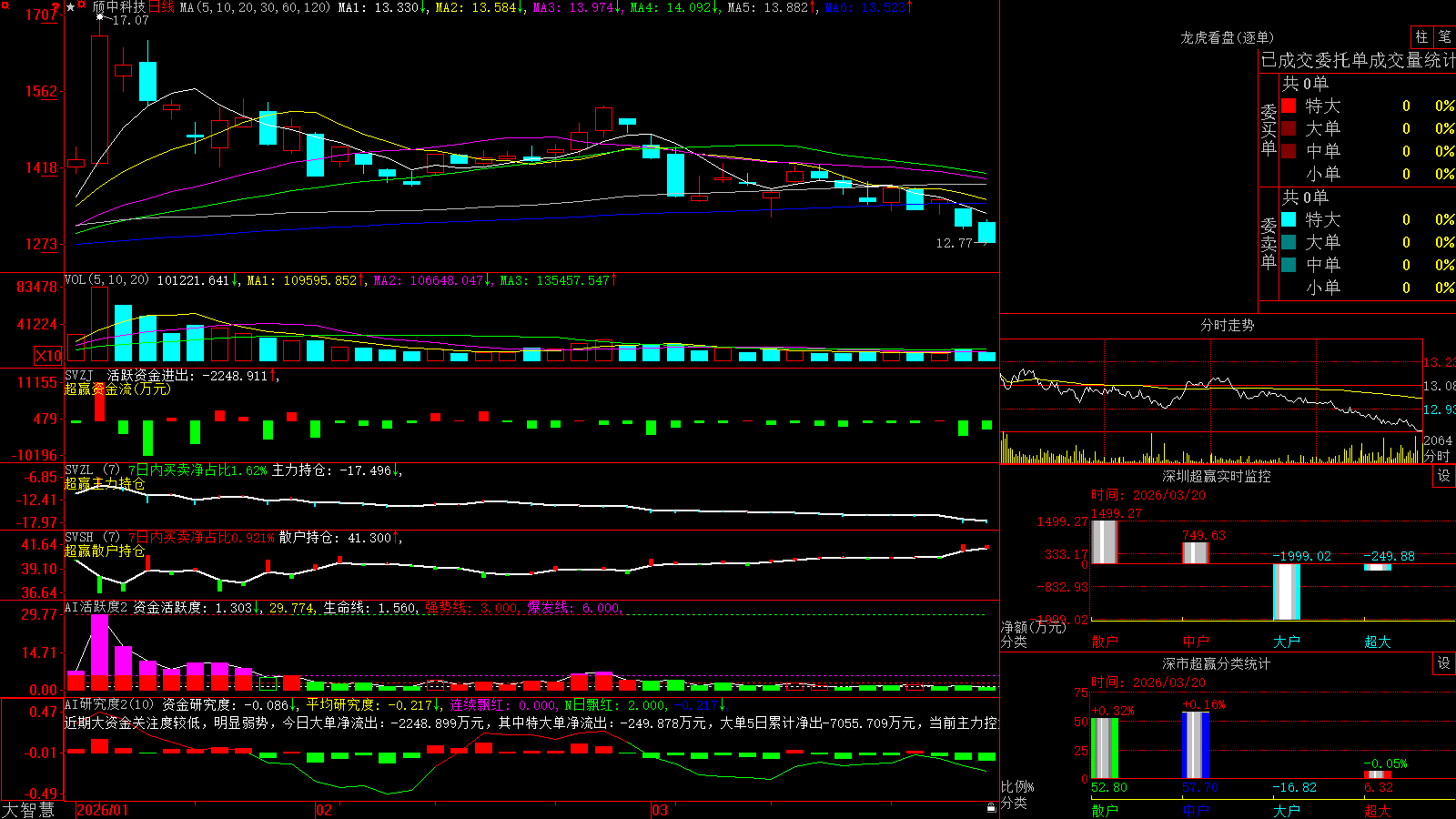Viewport: 1456px width, 819px height.
Task: Click the 龙虎看盘(逐单) panel title
Action: pyautogui.click(x=1227, y=37)
